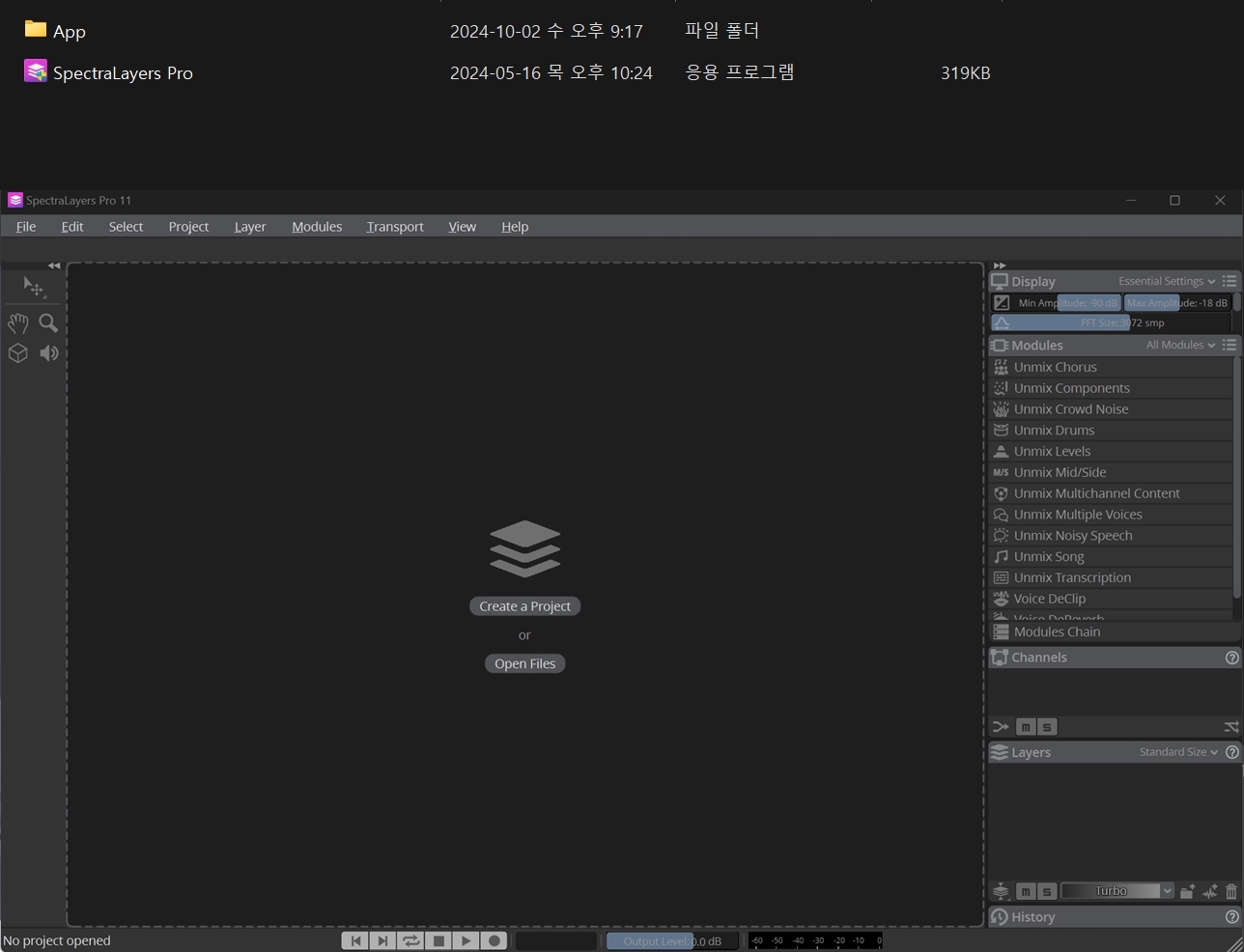Image resolution: width=1244 pixels, height=952 pixels.
Task: Click the play button
Action: point(466,940)
